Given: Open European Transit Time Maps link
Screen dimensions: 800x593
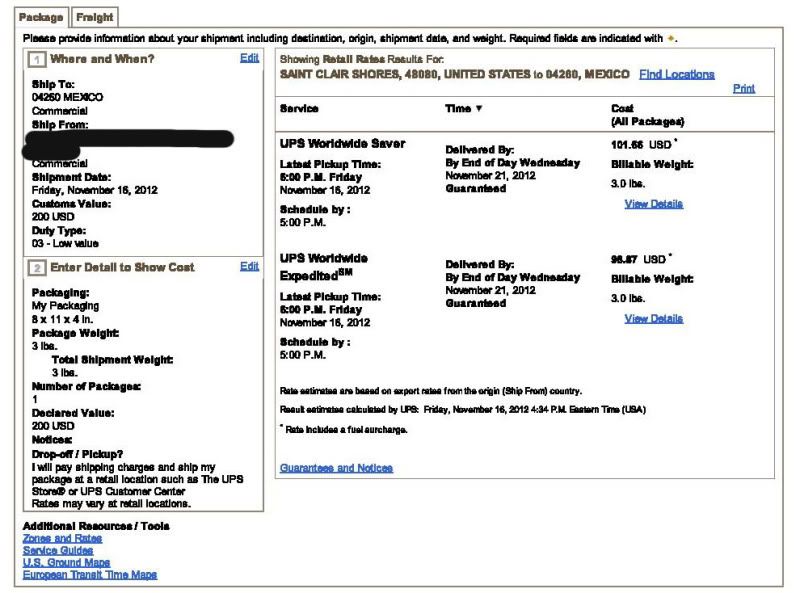Looking at the screenshot, I should 90,575.
